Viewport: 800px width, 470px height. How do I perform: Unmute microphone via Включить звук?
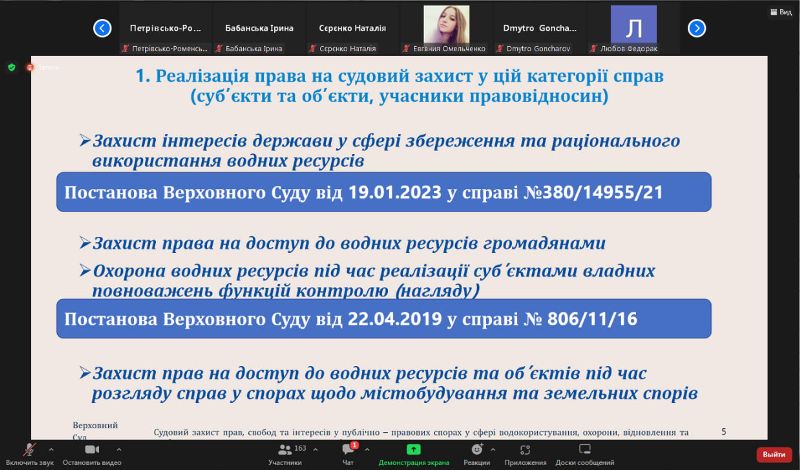29,454
